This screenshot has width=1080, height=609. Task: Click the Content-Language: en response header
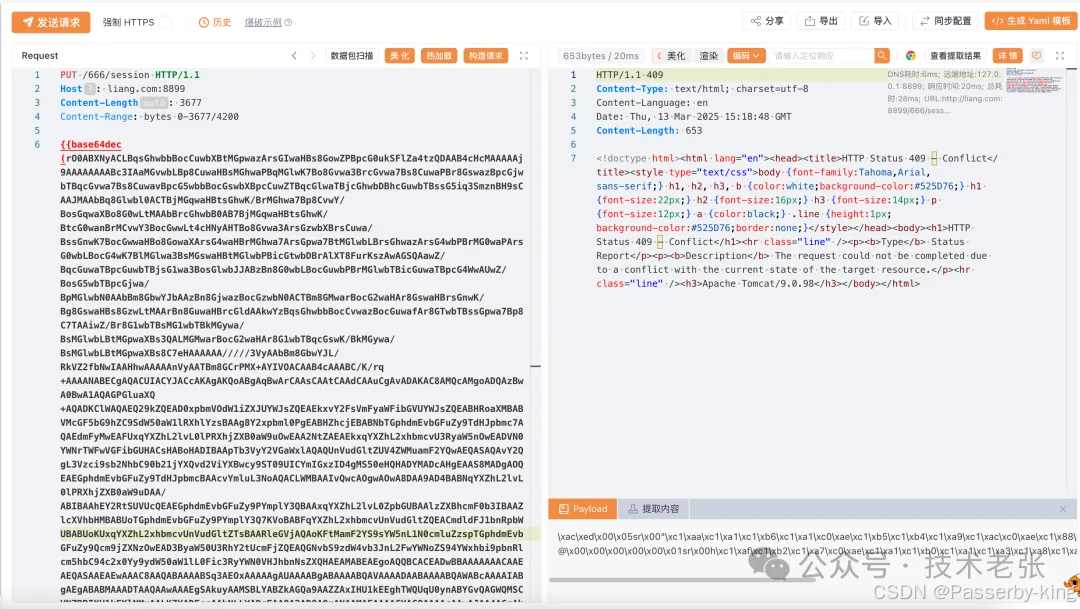tap(652, 103)
